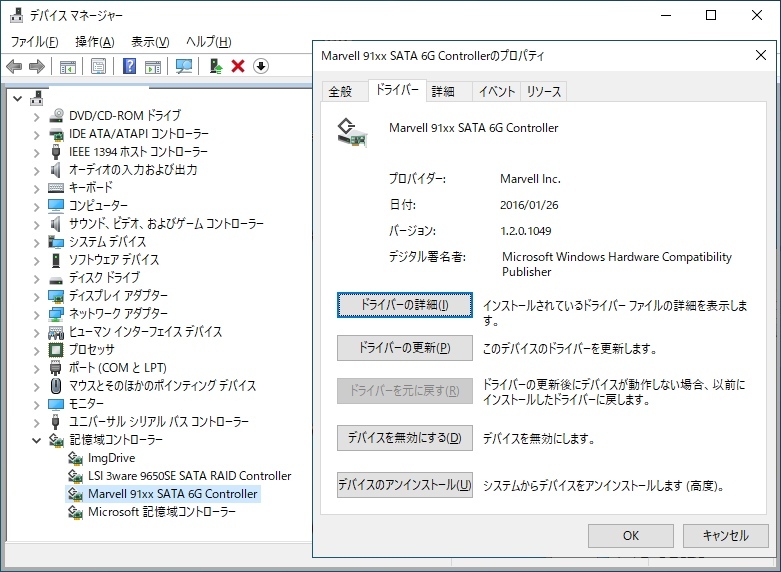
Task: Select the computer root node icon in tree
Action: (37, 98)
